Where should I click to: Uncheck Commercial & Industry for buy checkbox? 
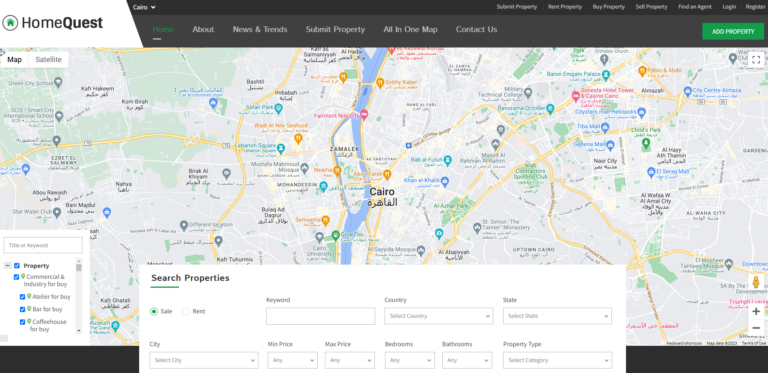(x=16, y=277)
